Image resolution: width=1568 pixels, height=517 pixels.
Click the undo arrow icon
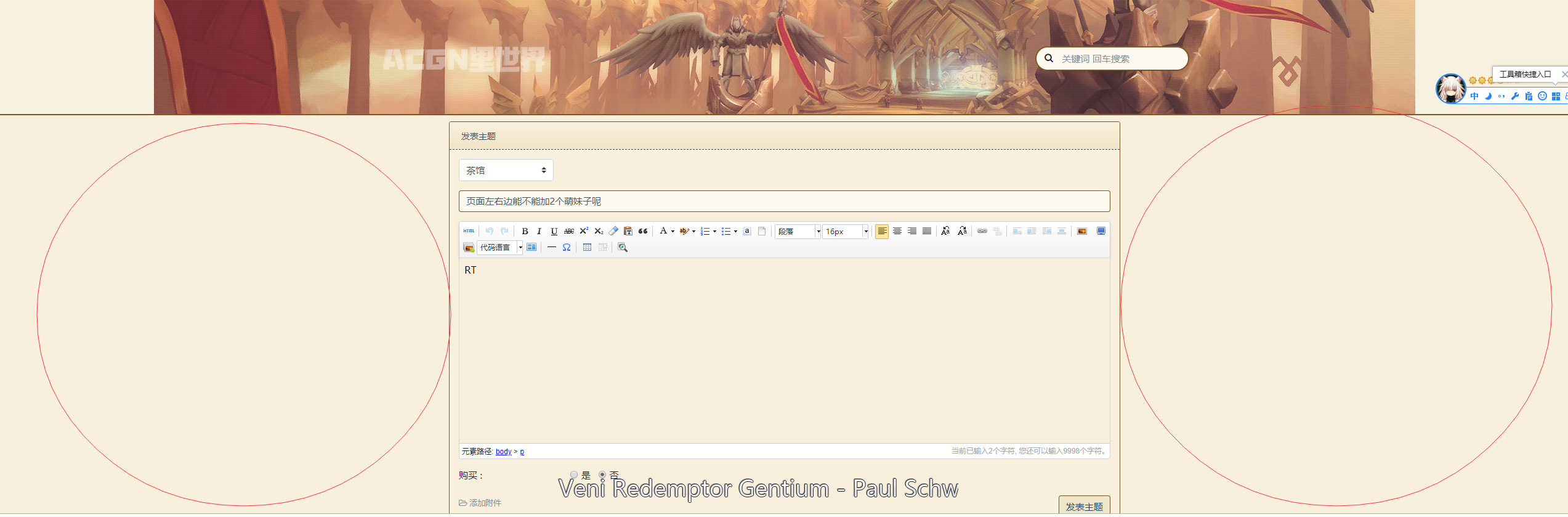coord(490,231)
